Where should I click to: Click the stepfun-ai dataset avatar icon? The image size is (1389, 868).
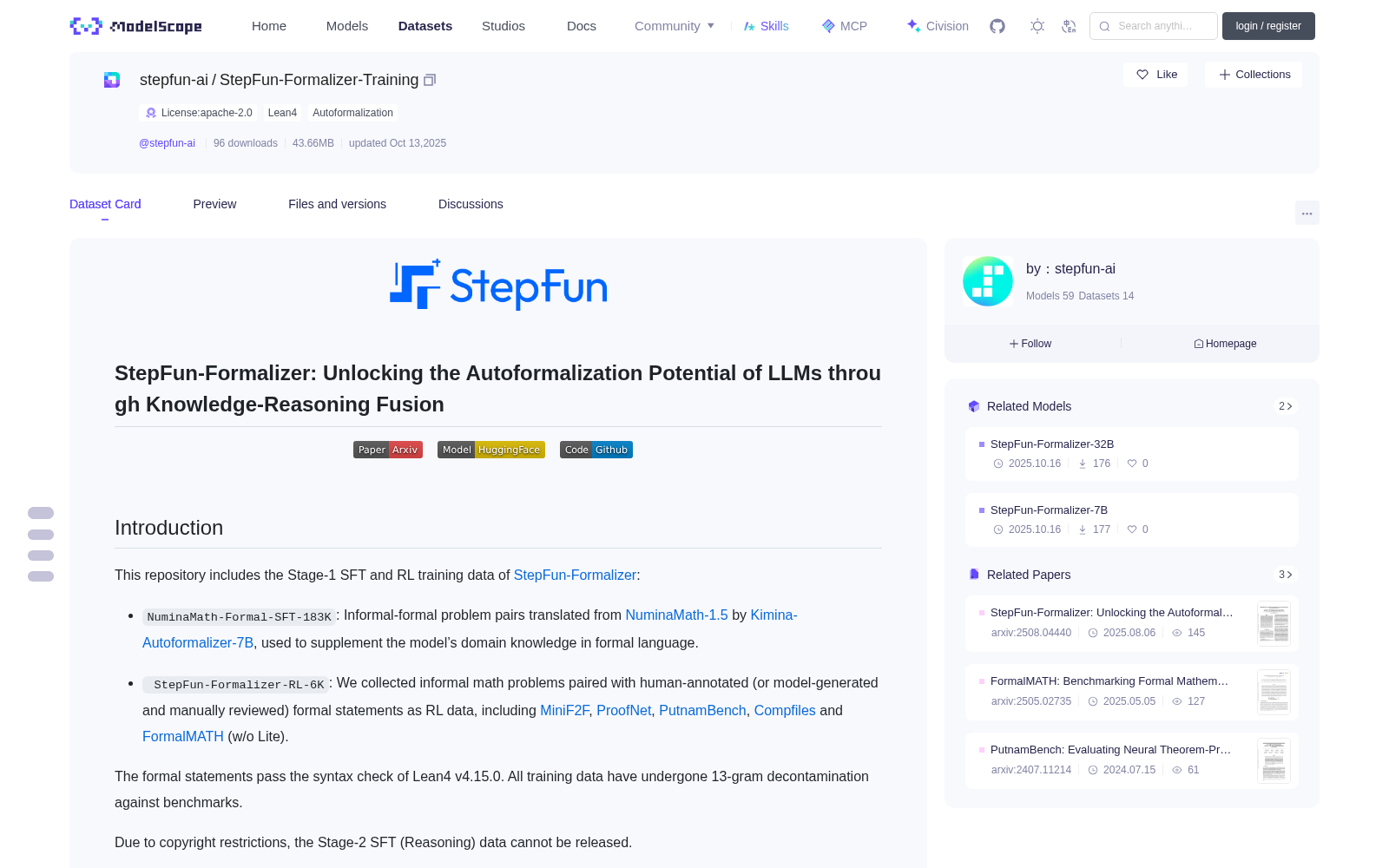point(112,80)
